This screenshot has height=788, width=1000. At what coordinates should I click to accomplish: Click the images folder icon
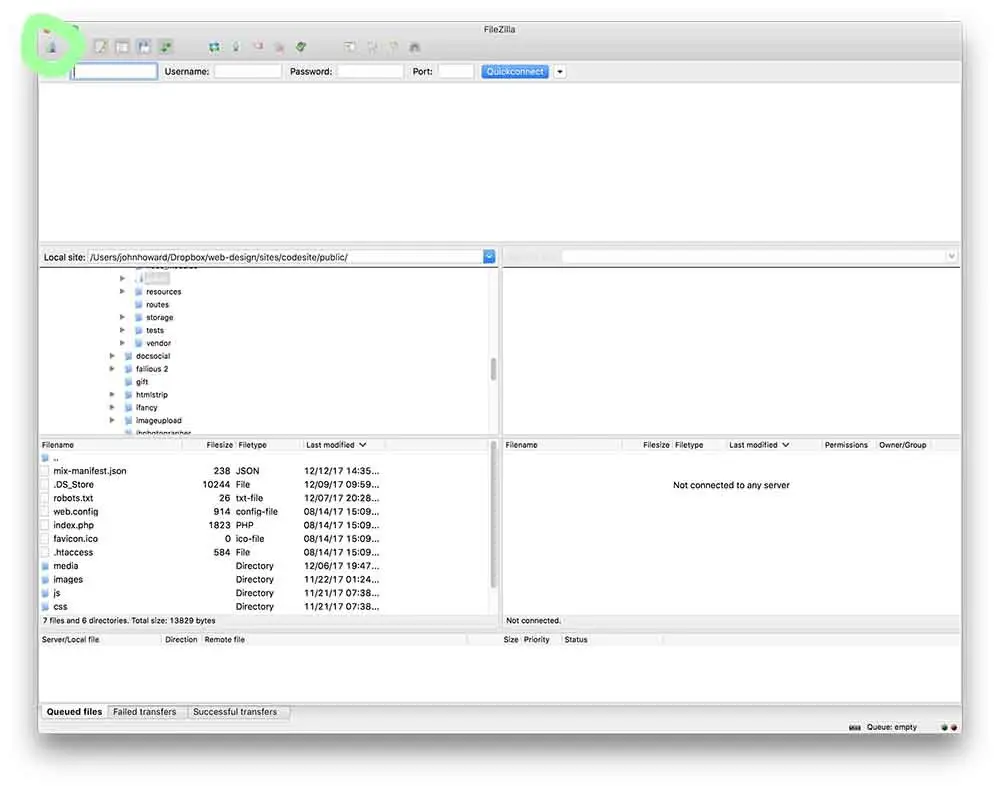45,580
